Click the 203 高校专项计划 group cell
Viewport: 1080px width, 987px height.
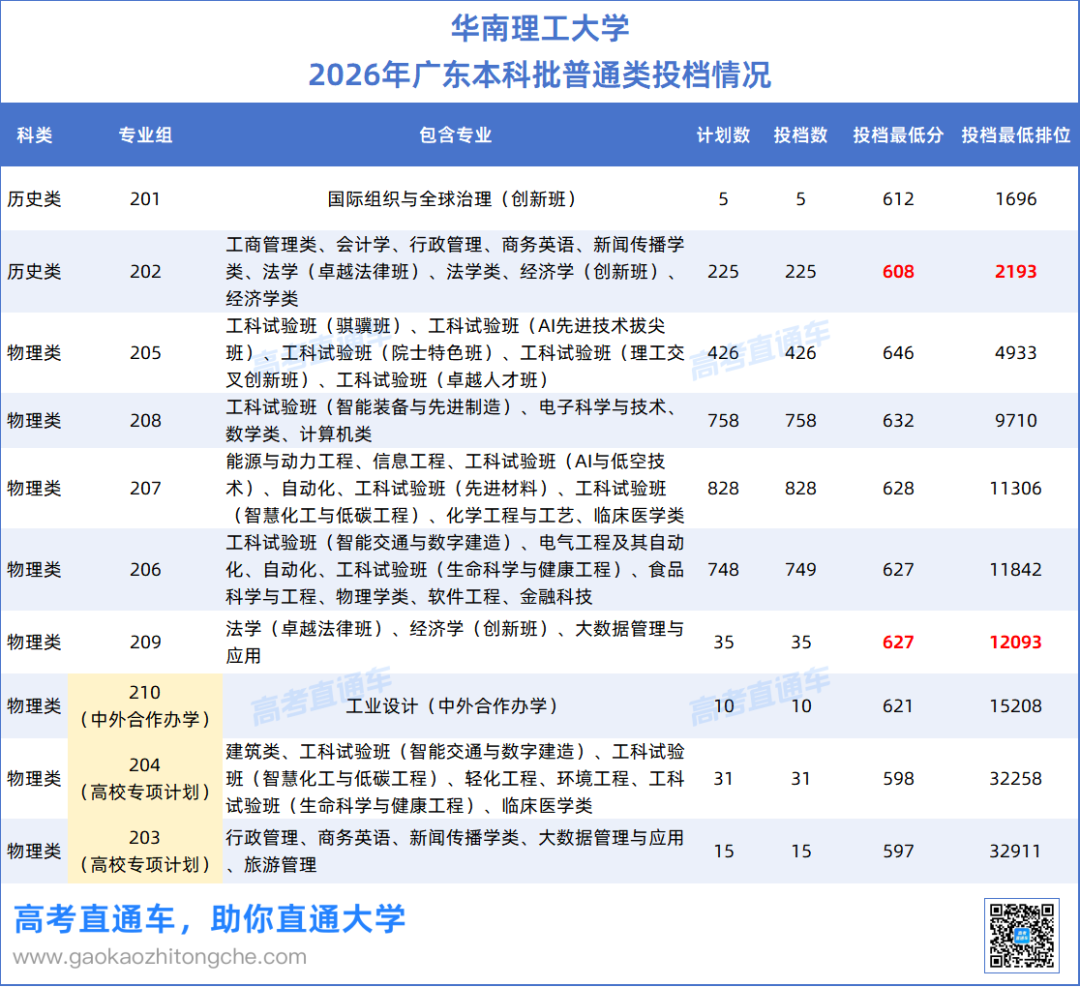click(x=145, y=851)
